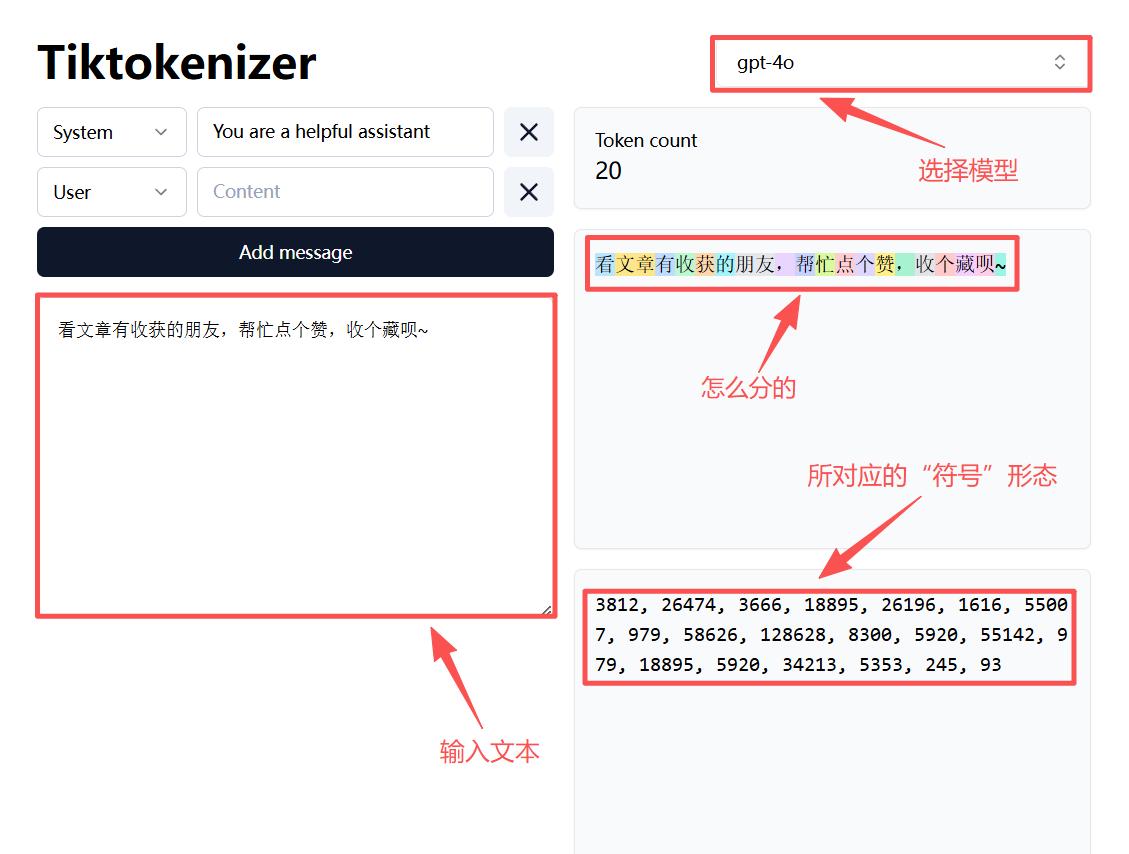Click the first token ID 3812
The height and width of the screenshot is (854, 1129).
point(616,605)
